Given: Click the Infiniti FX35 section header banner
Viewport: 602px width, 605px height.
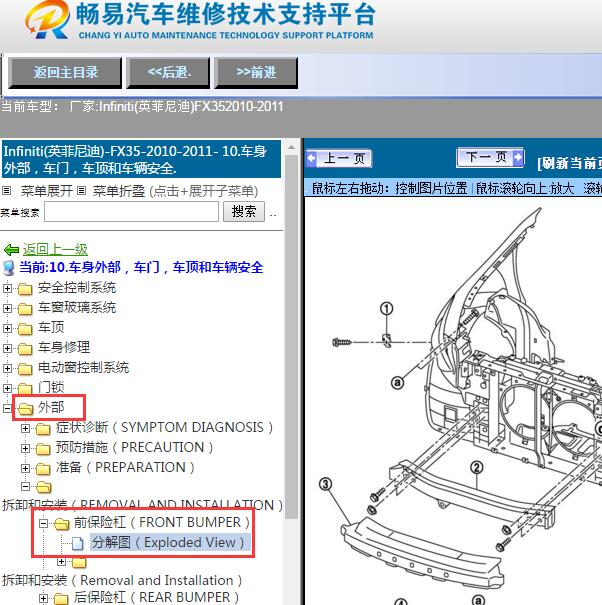Looking at the screenshot, I should [141, 159].
